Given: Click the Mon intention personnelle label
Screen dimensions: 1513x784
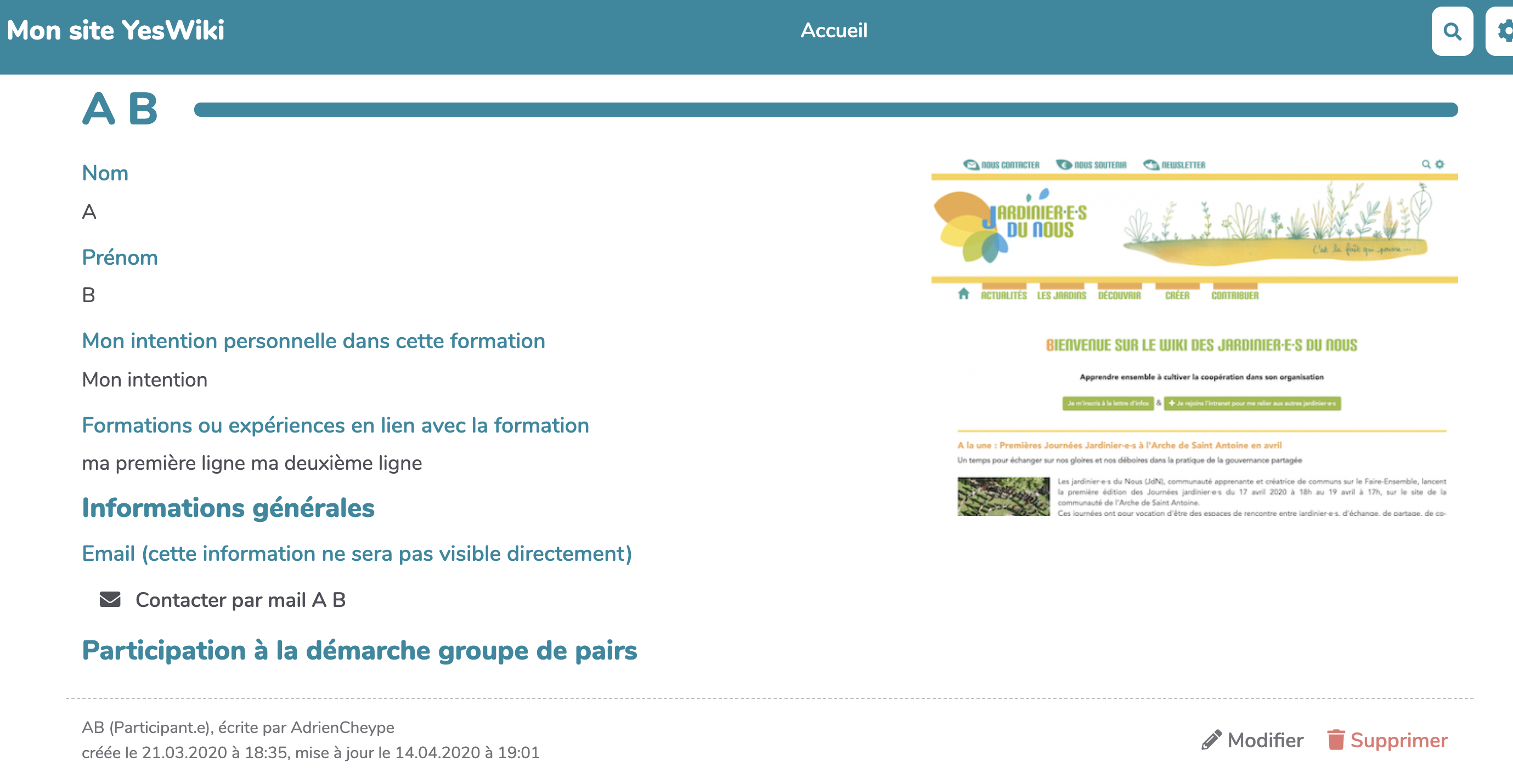Looking at the screenshot, I should coord(313,341).
